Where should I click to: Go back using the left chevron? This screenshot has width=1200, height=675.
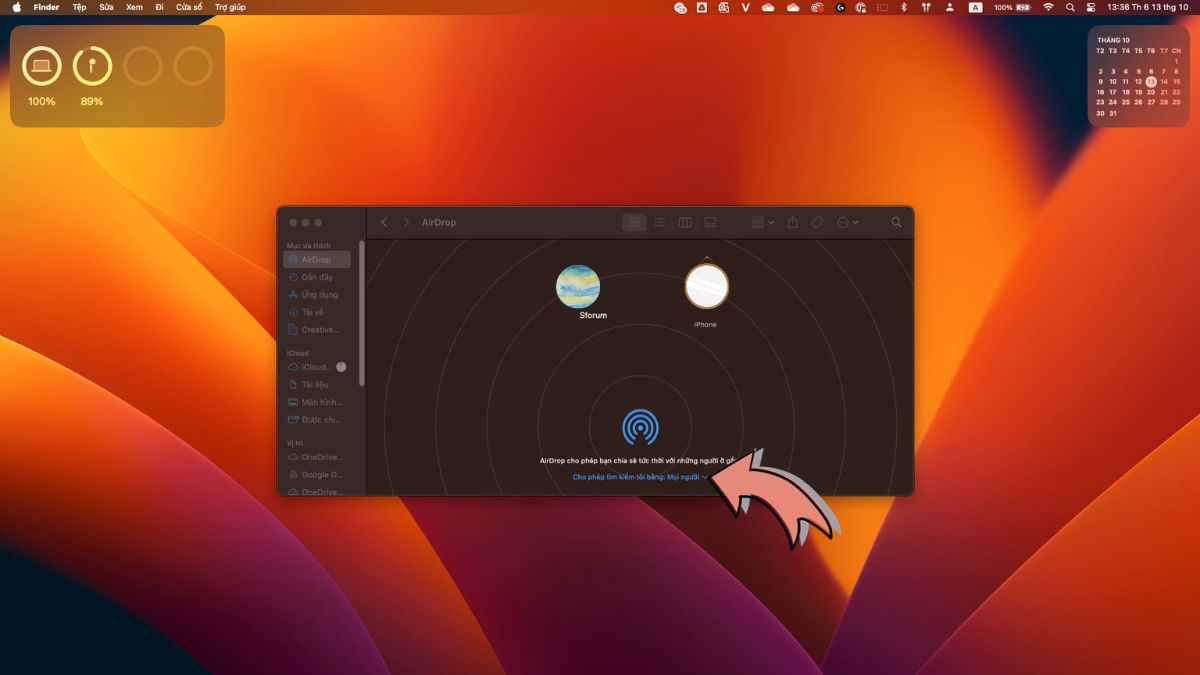tap(384, 222)
